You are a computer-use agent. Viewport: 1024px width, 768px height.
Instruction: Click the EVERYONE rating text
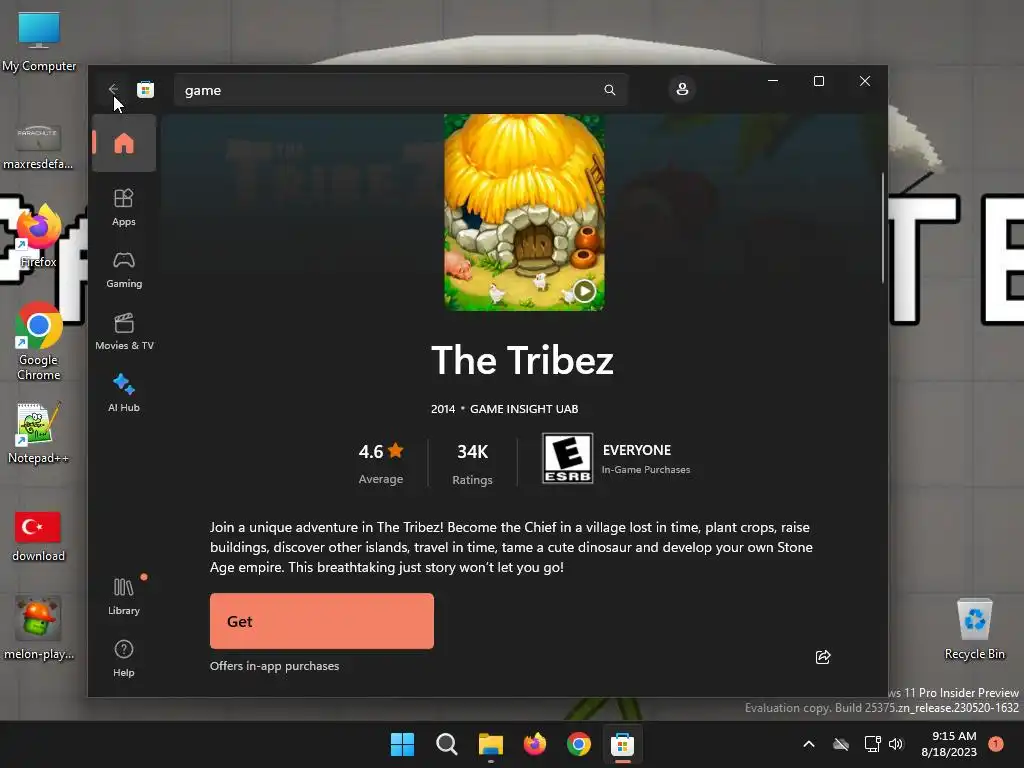click(637, 450)
